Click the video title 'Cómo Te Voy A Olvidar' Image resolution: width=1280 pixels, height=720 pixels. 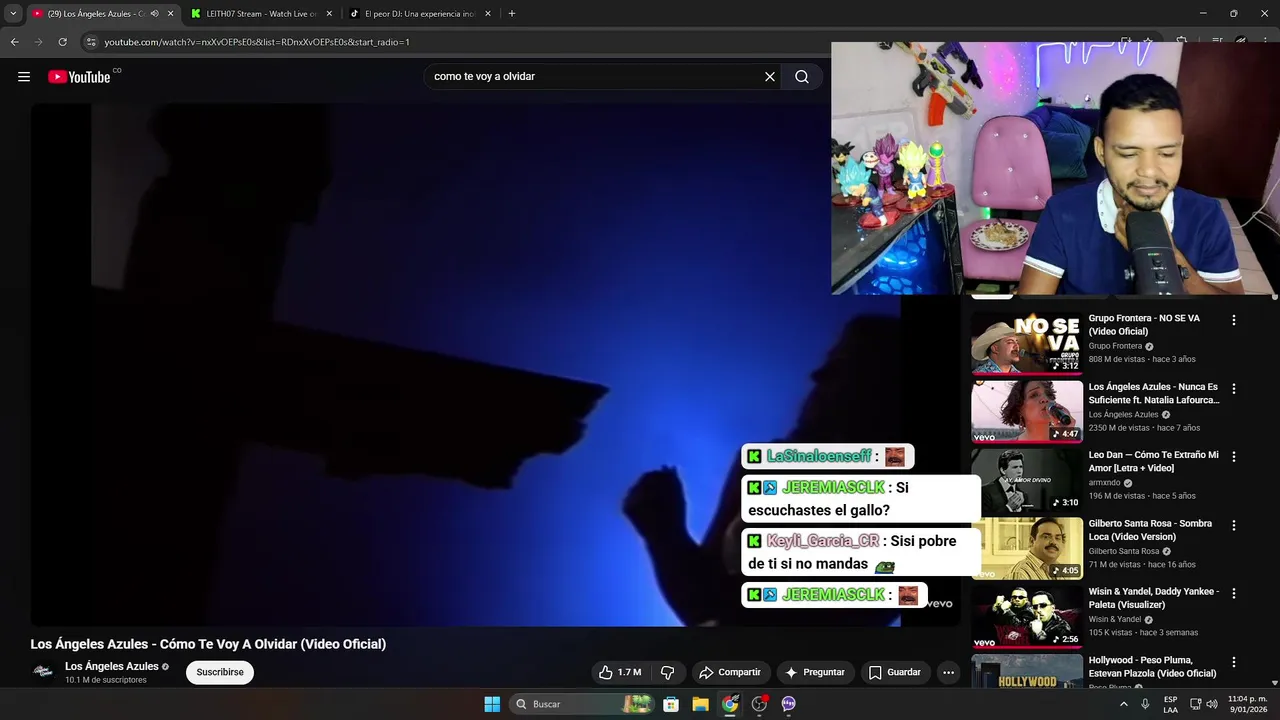(208, 644)
